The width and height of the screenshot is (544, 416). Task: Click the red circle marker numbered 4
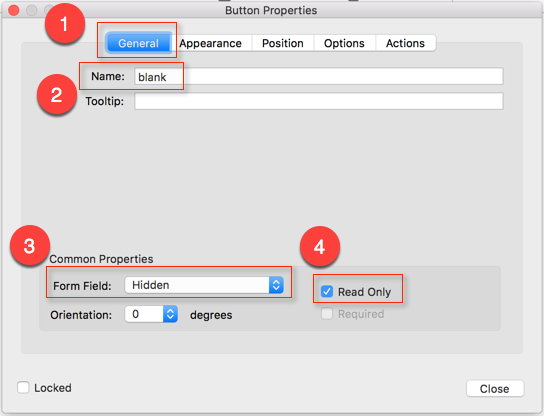pos(320,246)
